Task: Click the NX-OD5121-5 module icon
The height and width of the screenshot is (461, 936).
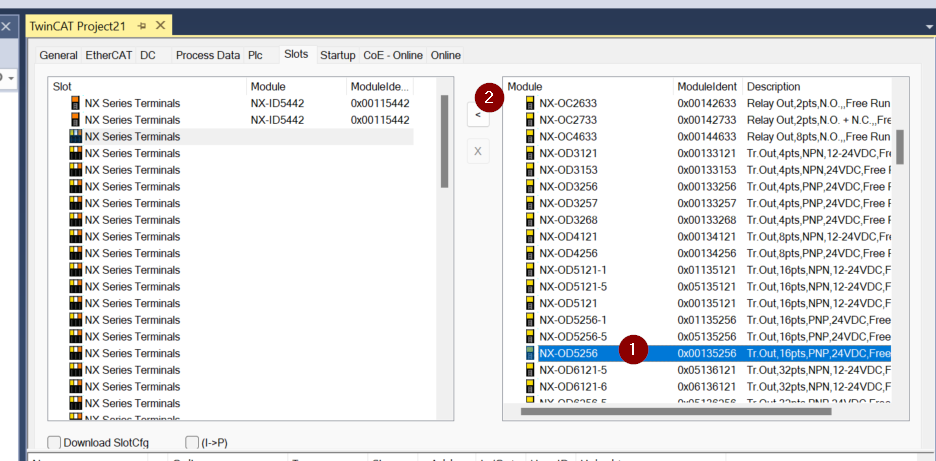Action: [529, 287]
